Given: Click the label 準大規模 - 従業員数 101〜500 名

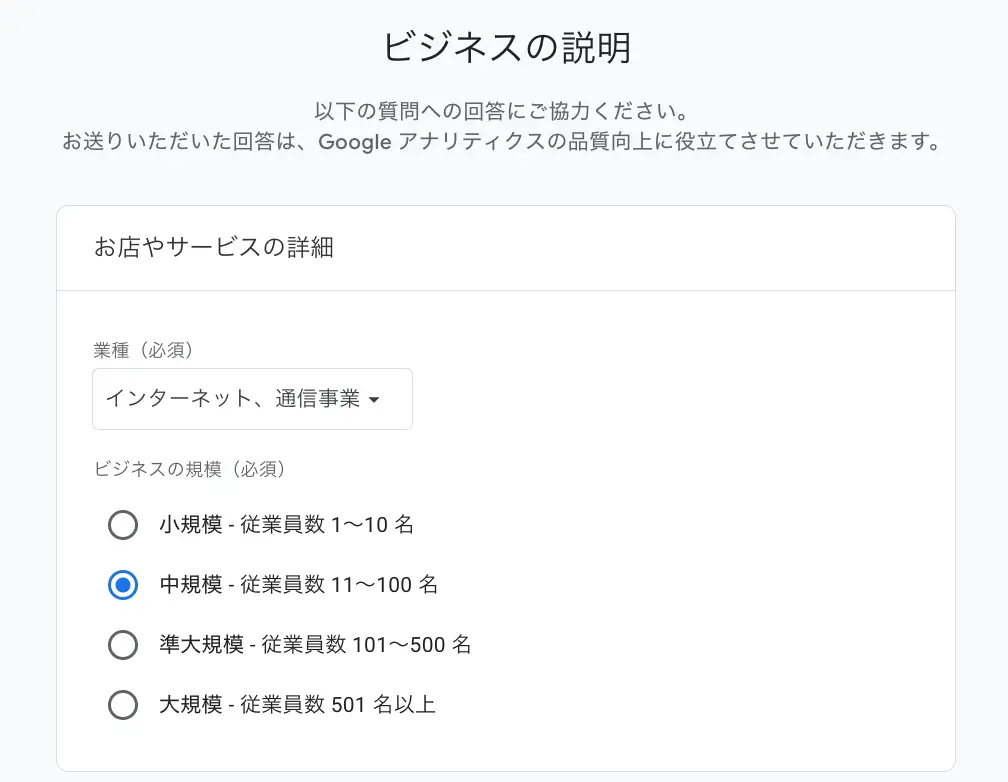Looking at the screenshot, I should click(x=316, y=644).
